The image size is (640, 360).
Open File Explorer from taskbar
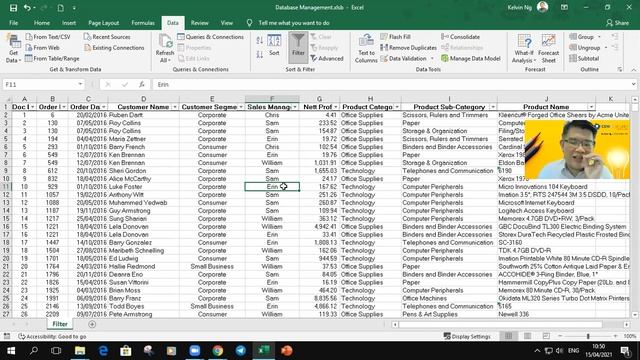pos(80,351)
